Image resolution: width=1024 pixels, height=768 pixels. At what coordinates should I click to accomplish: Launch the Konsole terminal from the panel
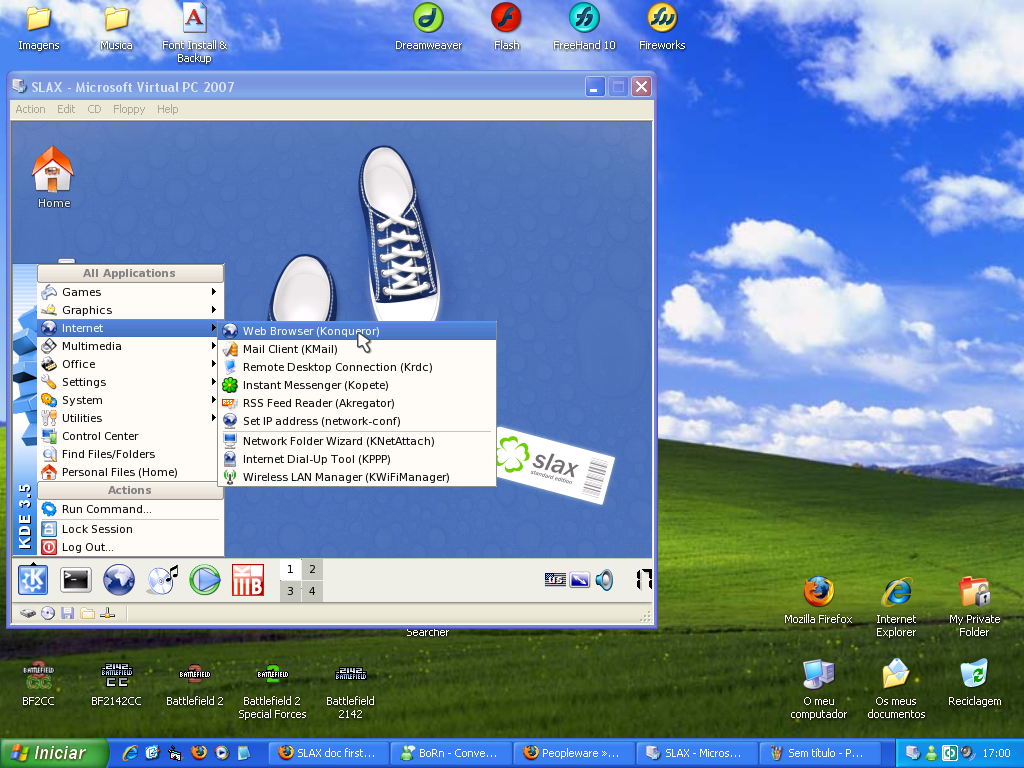click(x=76, y=579)
